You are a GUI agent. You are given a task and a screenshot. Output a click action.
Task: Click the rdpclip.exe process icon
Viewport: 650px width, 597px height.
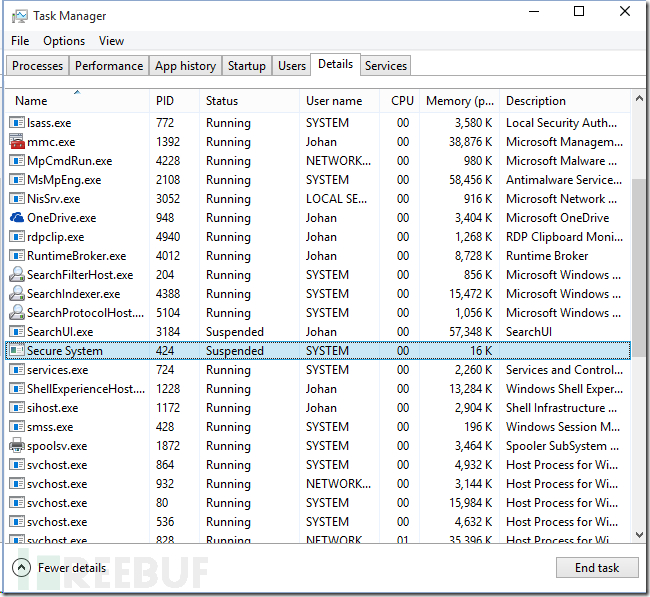pos(17,237)
